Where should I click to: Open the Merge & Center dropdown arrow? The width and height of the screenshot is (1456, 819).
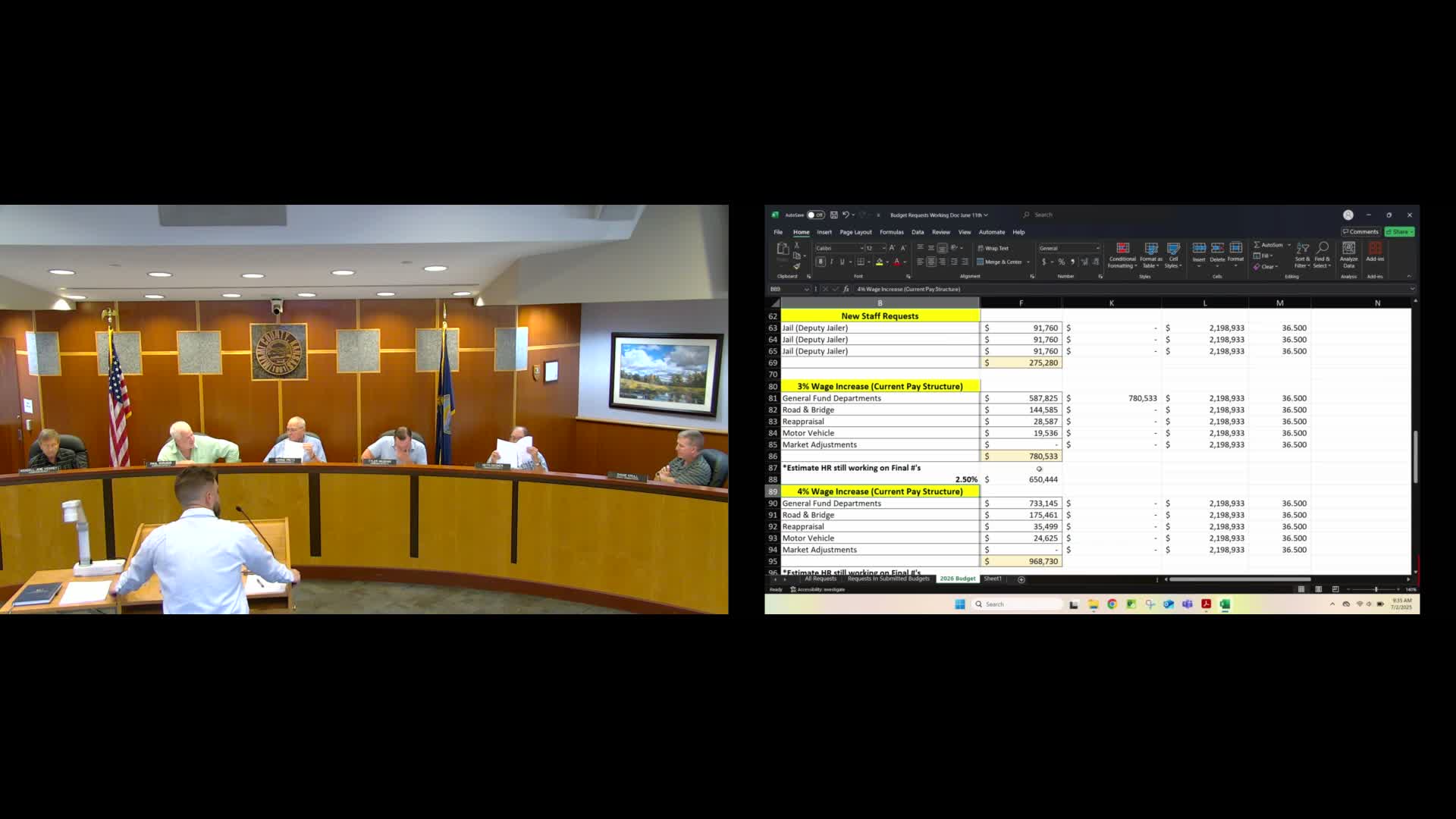[x=1028, y=262]
